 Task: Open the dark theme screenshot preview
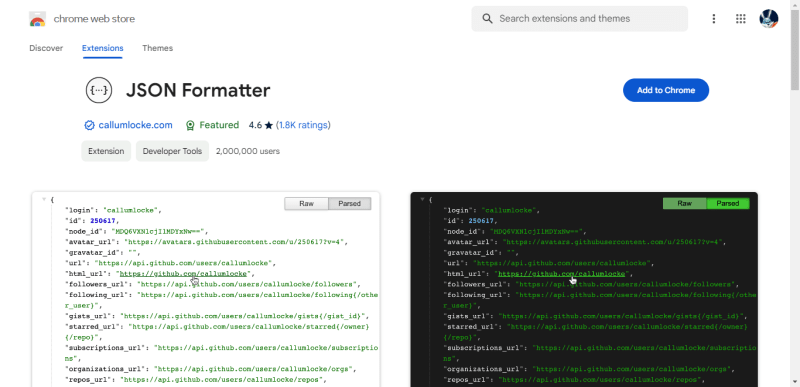[x=584, y=289]
